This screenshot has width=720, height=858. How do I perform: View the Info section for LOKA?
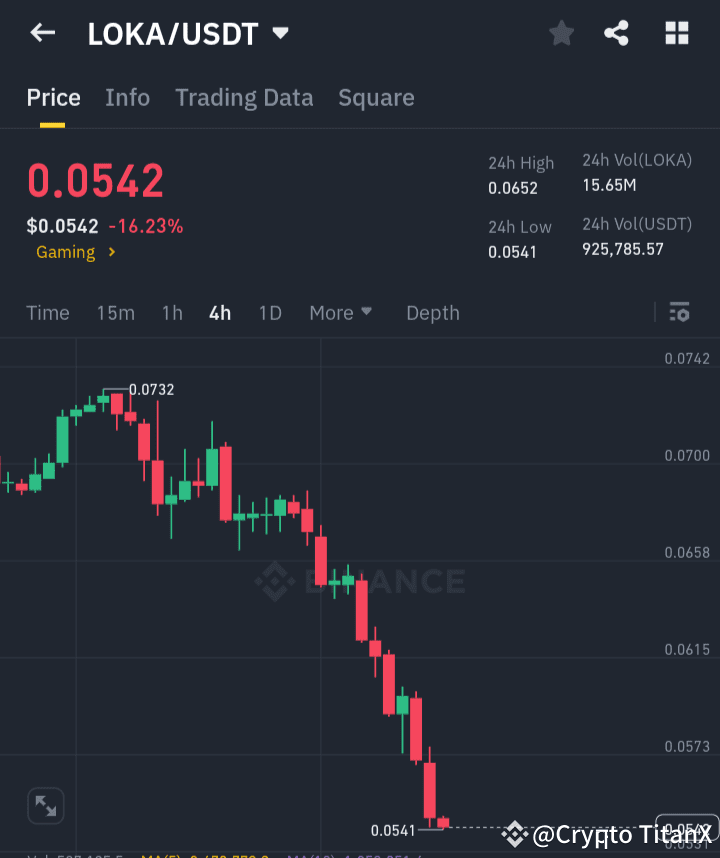(x=127, y=97)
